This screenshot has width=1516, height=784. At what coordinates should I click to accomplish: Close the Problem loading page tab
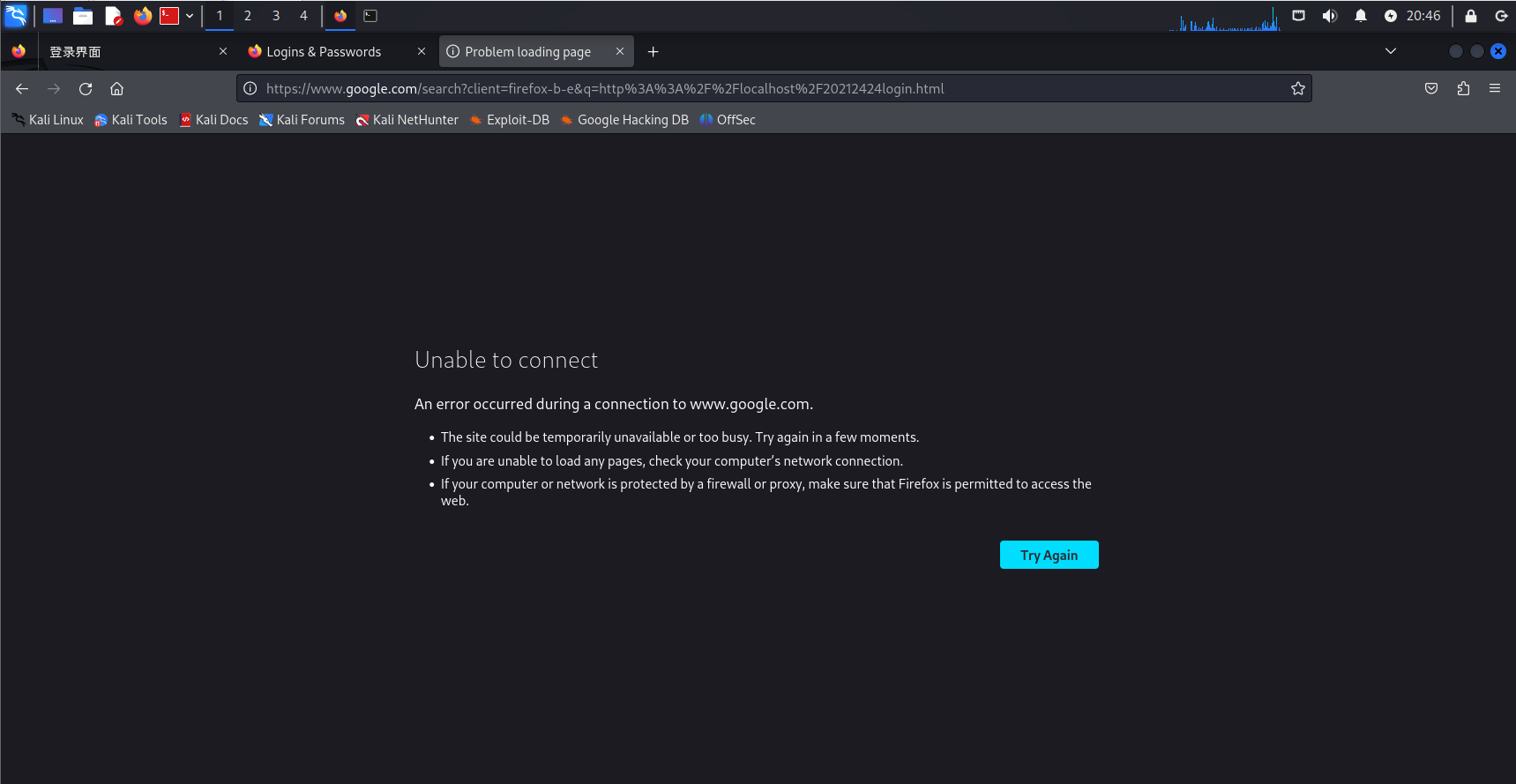tap(620, 51)
